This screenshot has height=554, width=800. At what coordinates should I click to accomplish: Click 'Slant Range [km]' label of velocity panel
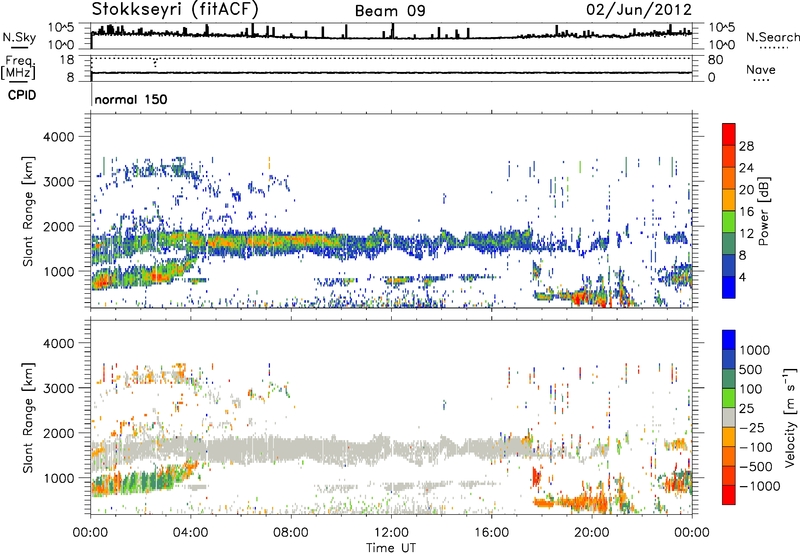click(29, 417)
